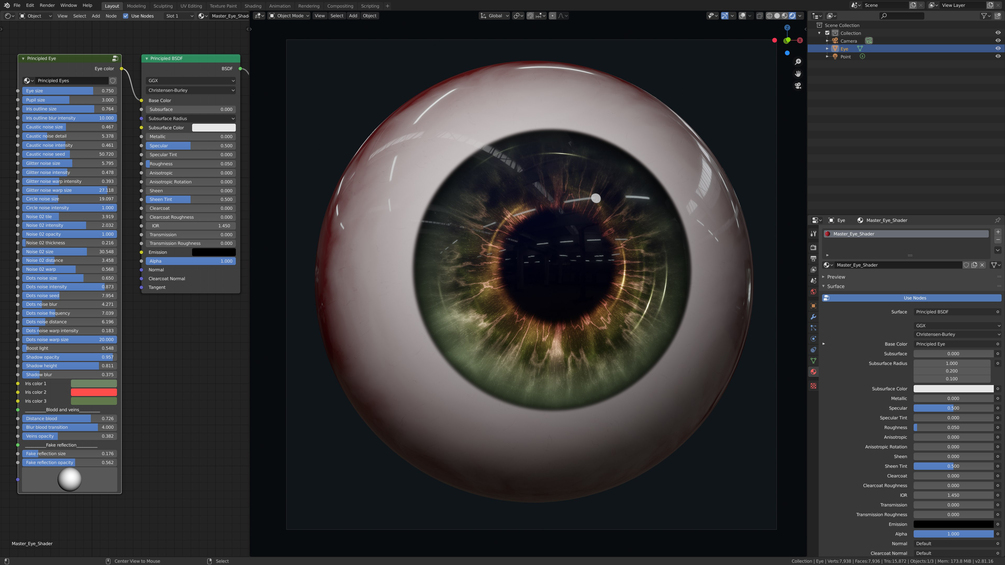This screenshot has width=1005, height=565.
Task: Unlink material with the X icon
Action: click(x=982, y=265)
